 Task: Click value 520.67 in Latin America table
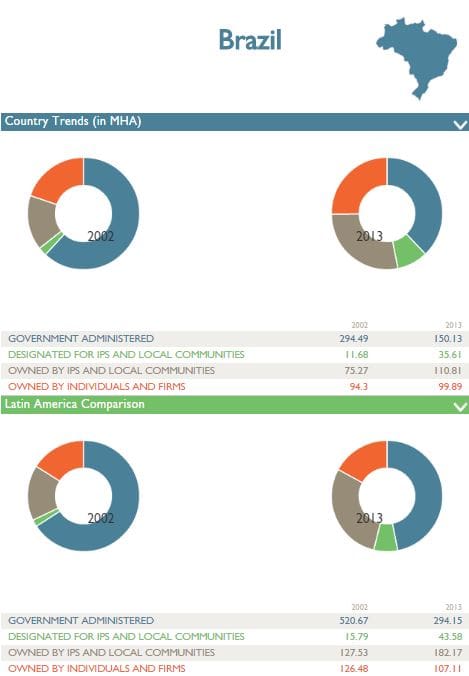pyautogui.click(x=353, y=621)
